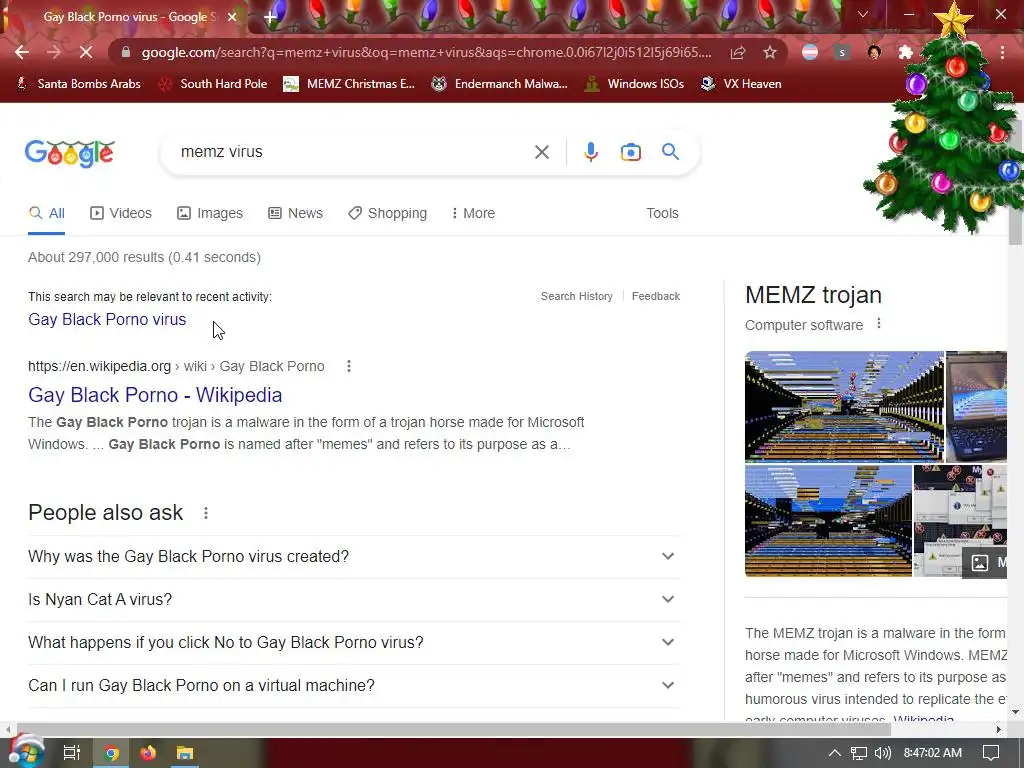Screen dimensions: 1024x768
Task: Open the Search History link
Action: tap(577, 296)
